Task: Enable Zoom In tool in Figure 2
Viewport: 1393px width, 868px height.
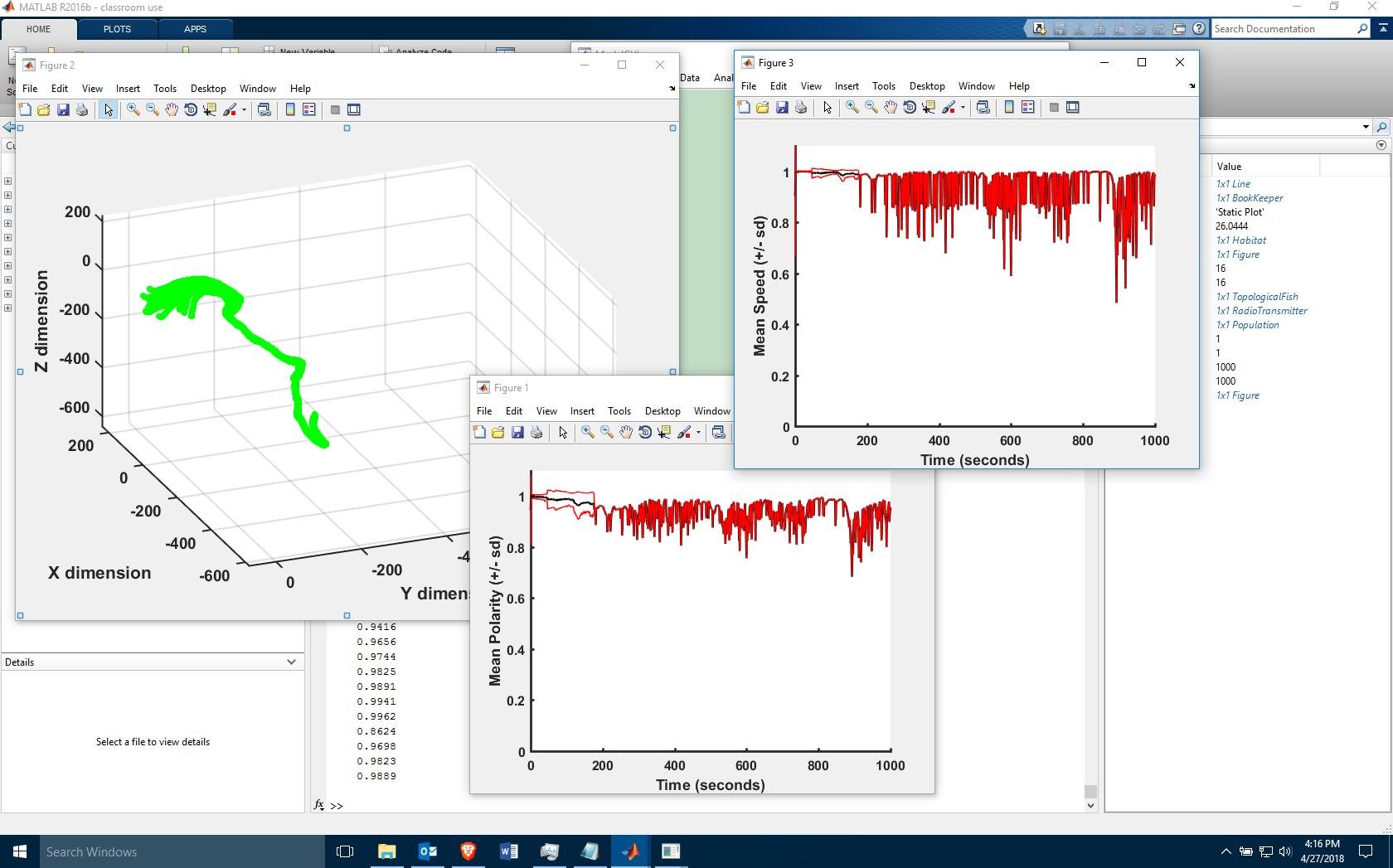Action: (x=133, y=109)
